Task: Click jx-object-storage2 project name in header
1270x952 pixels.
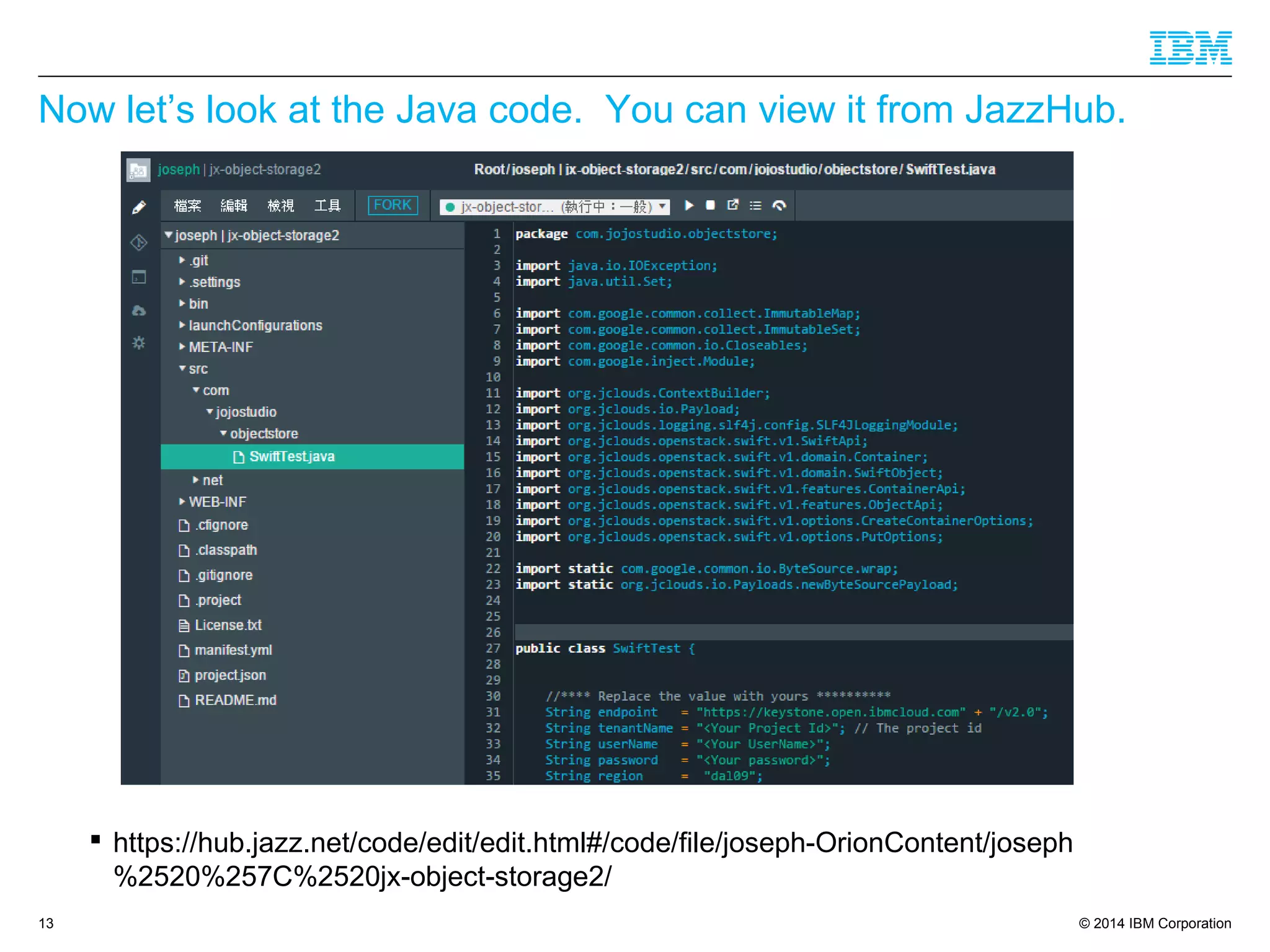Action: tap(265, 169)
